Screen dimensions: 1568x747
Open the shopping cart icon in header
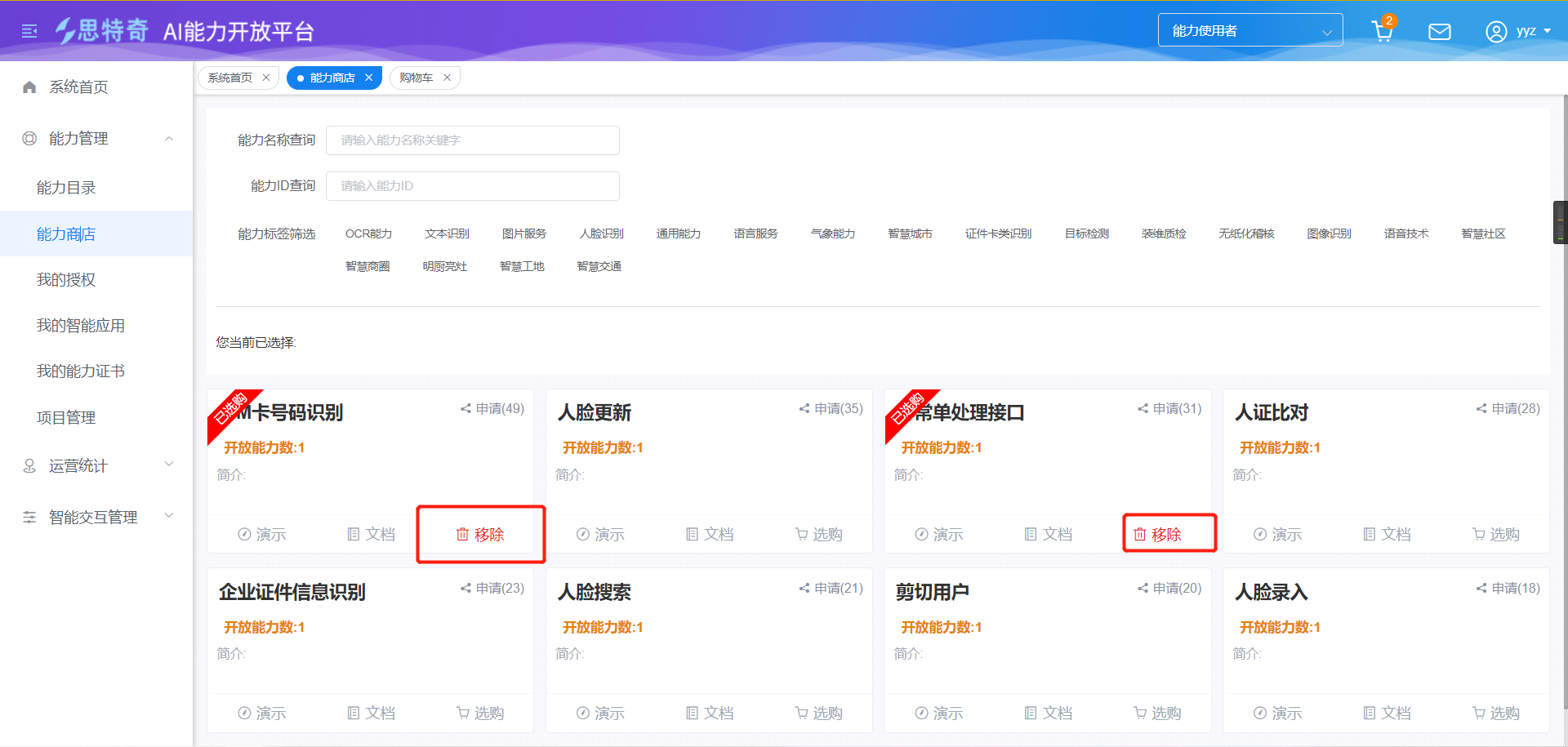click(1382, 31)
